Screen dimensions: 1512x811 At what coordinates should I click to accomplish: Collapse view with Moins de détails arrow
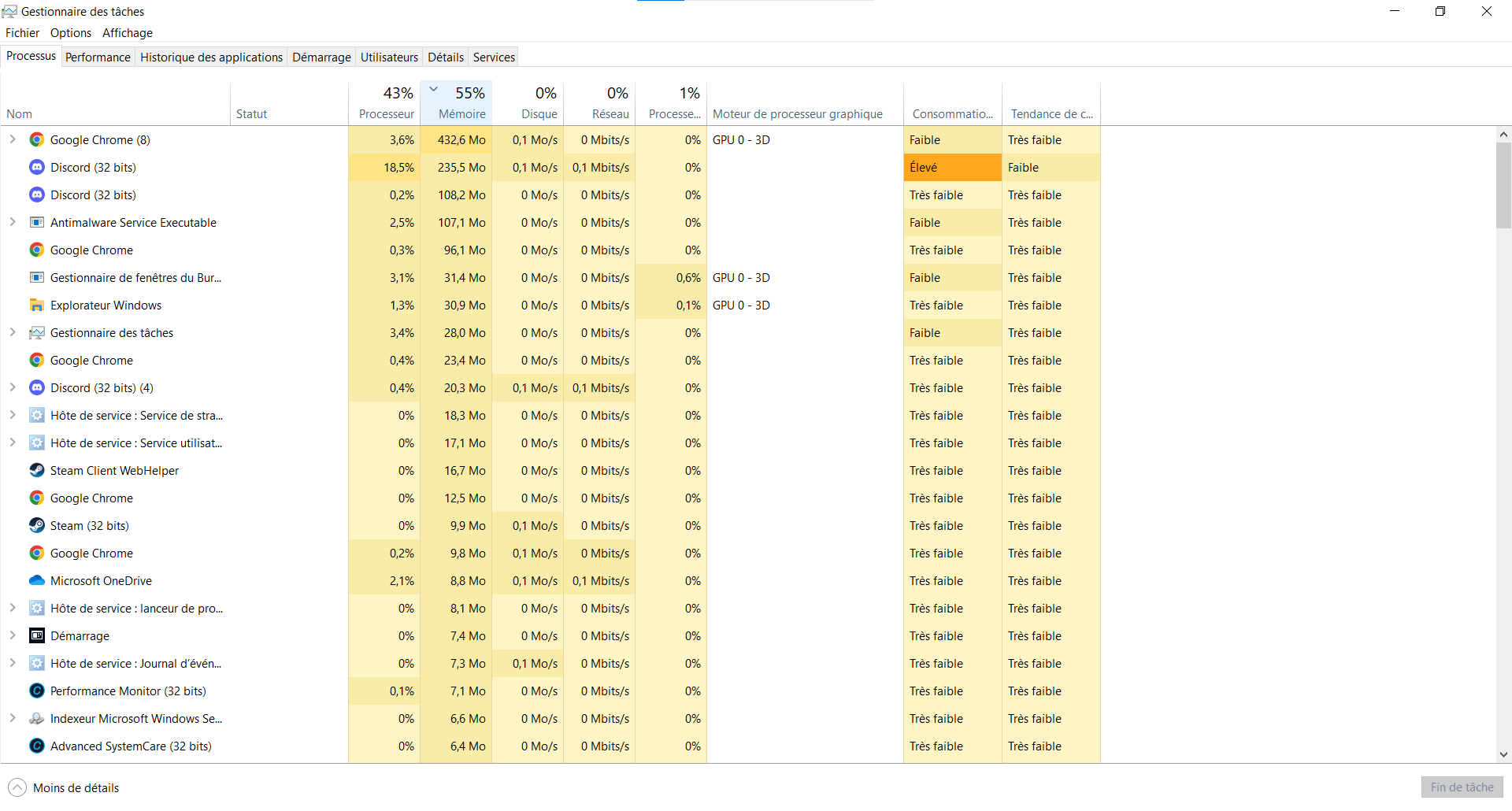click(17, 787)
